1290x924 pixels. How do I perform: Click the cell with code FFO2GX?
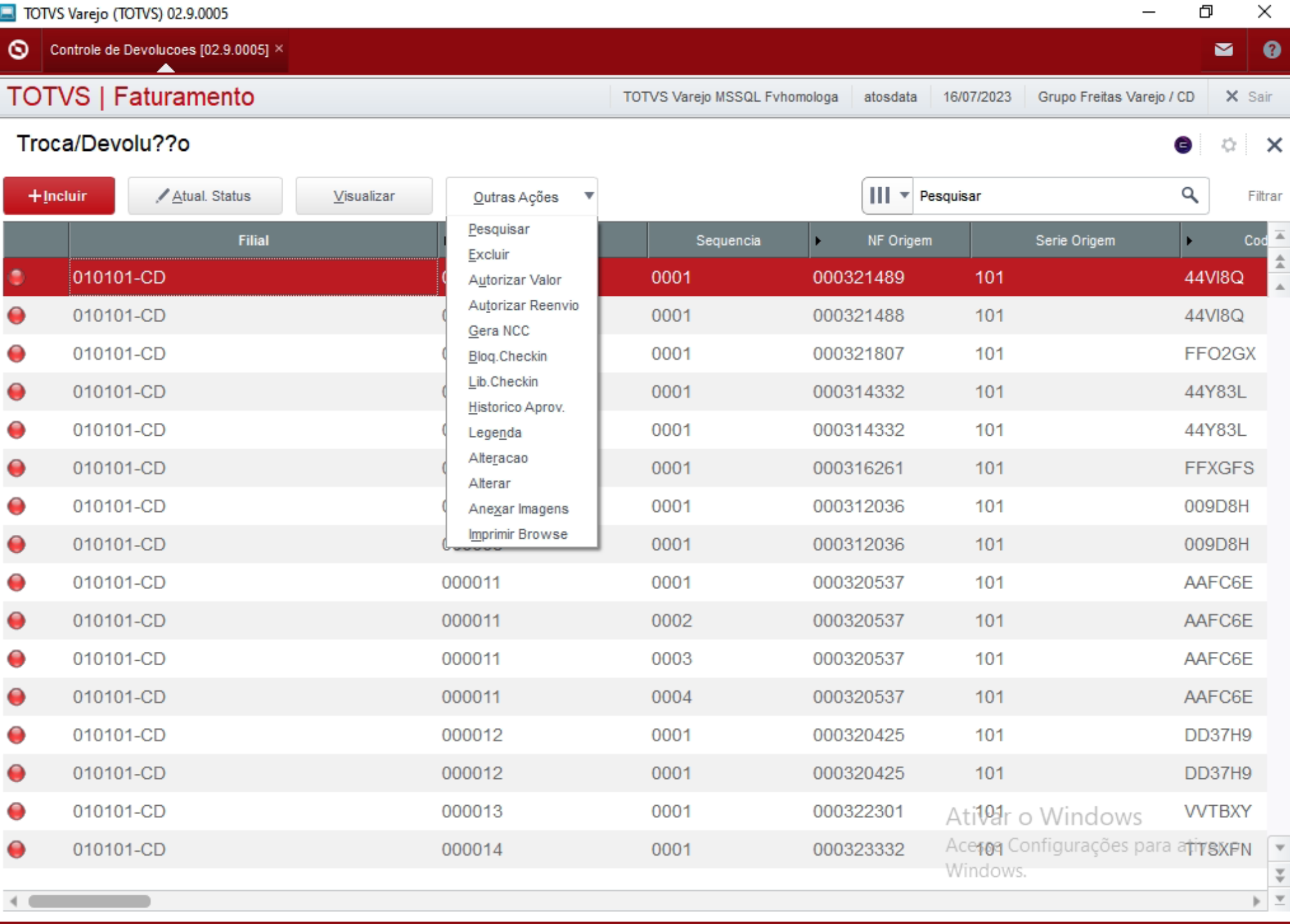[x=1220, y=353]
